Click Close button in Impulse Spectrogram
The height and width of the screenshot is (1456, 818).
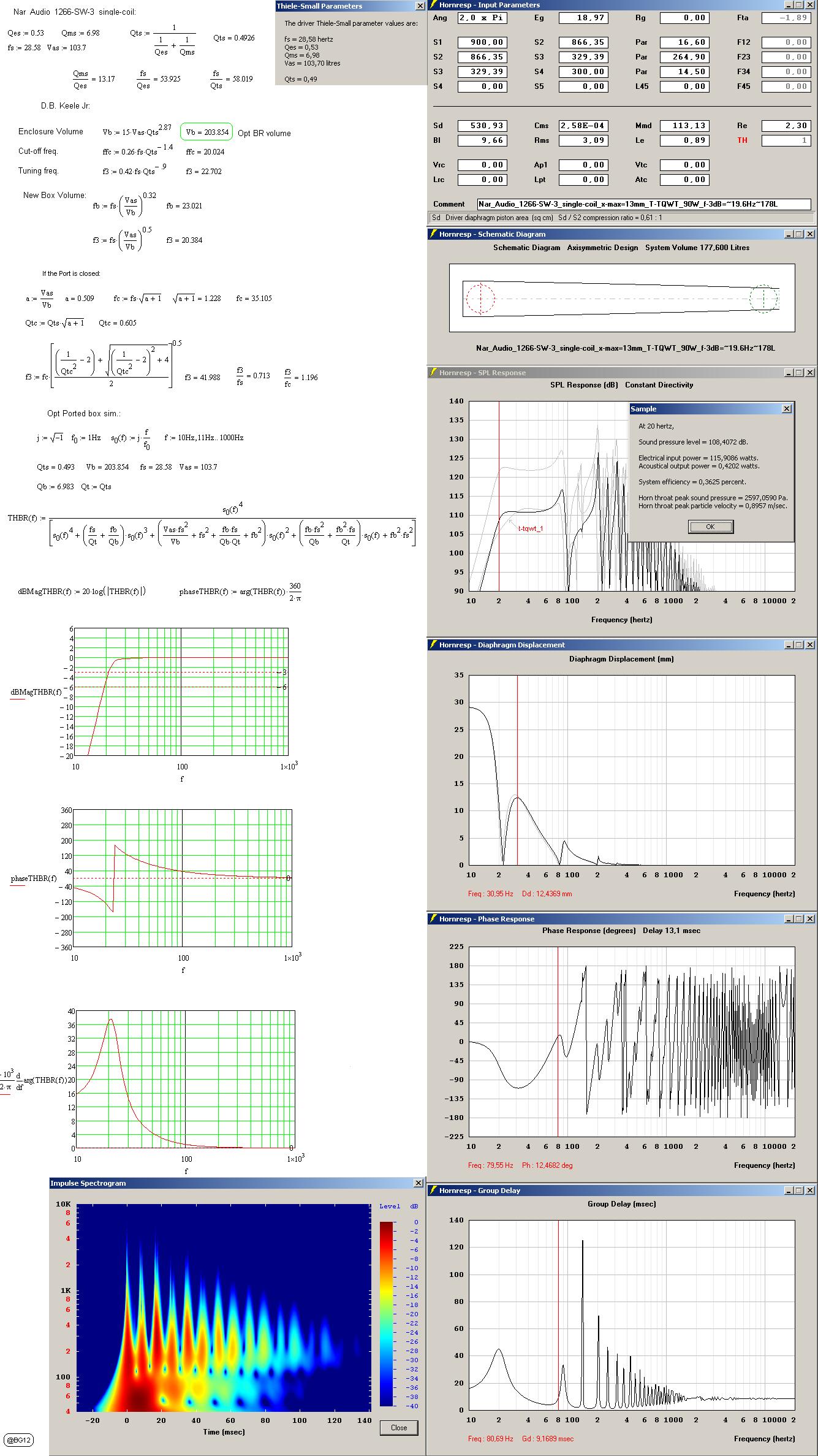tap(399, 1427)
